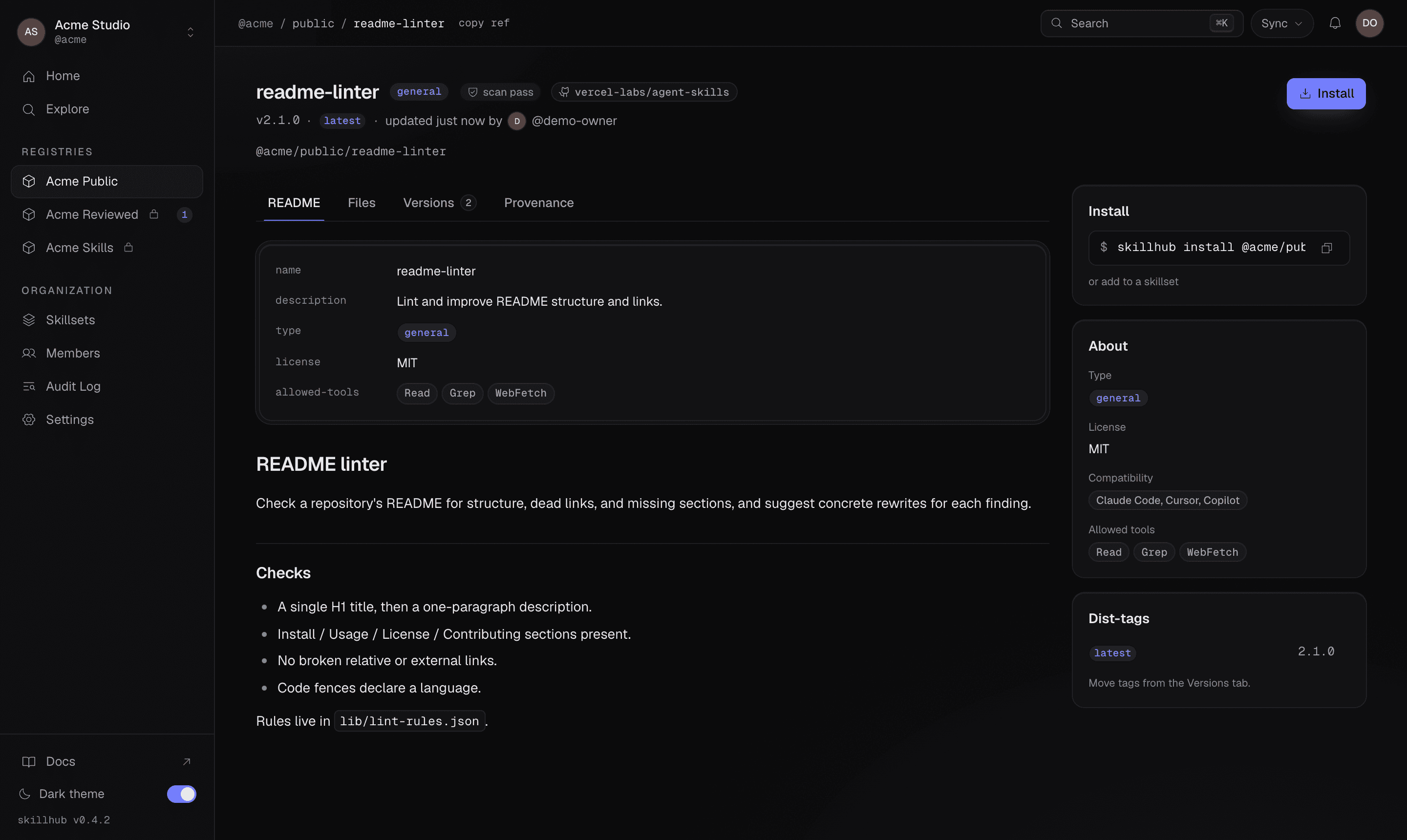Click the WebFetch chip in About panel
Image resolution: width=1407 pixels, height=840 pixels.
(x=1212, y=552)
